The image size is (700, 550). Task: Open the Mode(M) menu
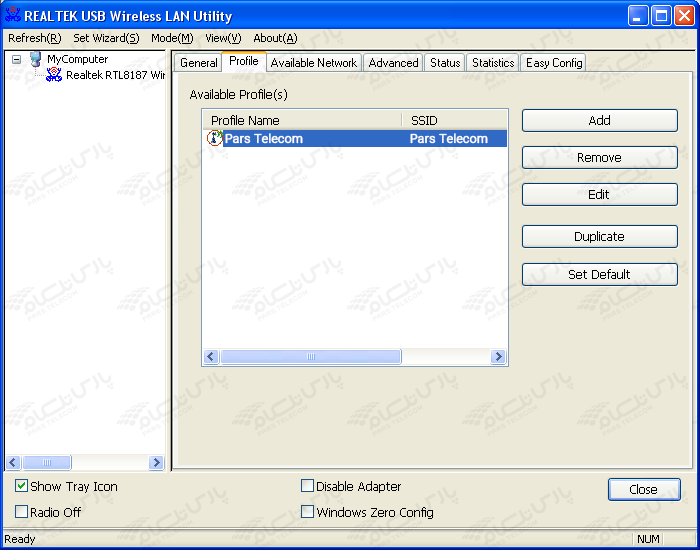[x=172, y=38]
